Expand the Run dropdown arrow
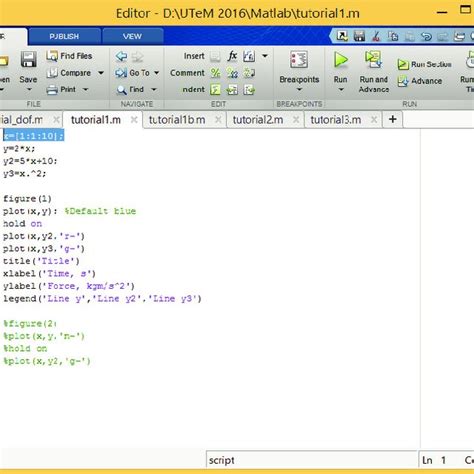 pos(341,90)
